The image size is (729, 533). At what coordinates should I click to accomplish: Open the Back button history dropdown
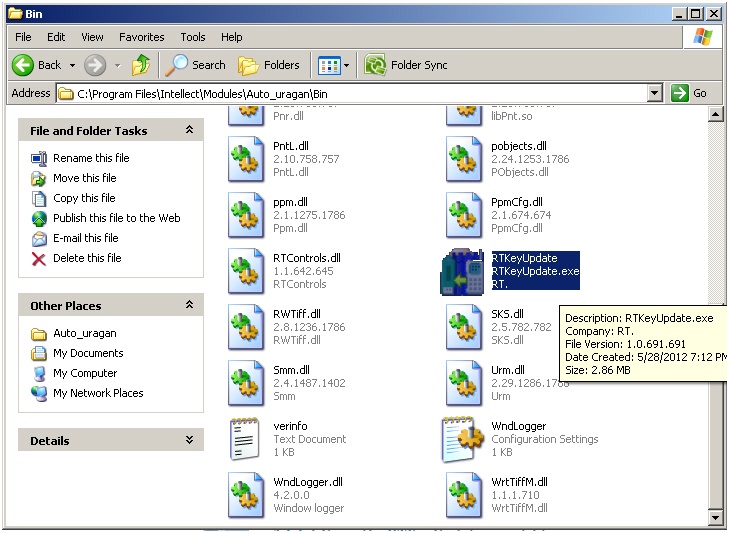[71, 65]
